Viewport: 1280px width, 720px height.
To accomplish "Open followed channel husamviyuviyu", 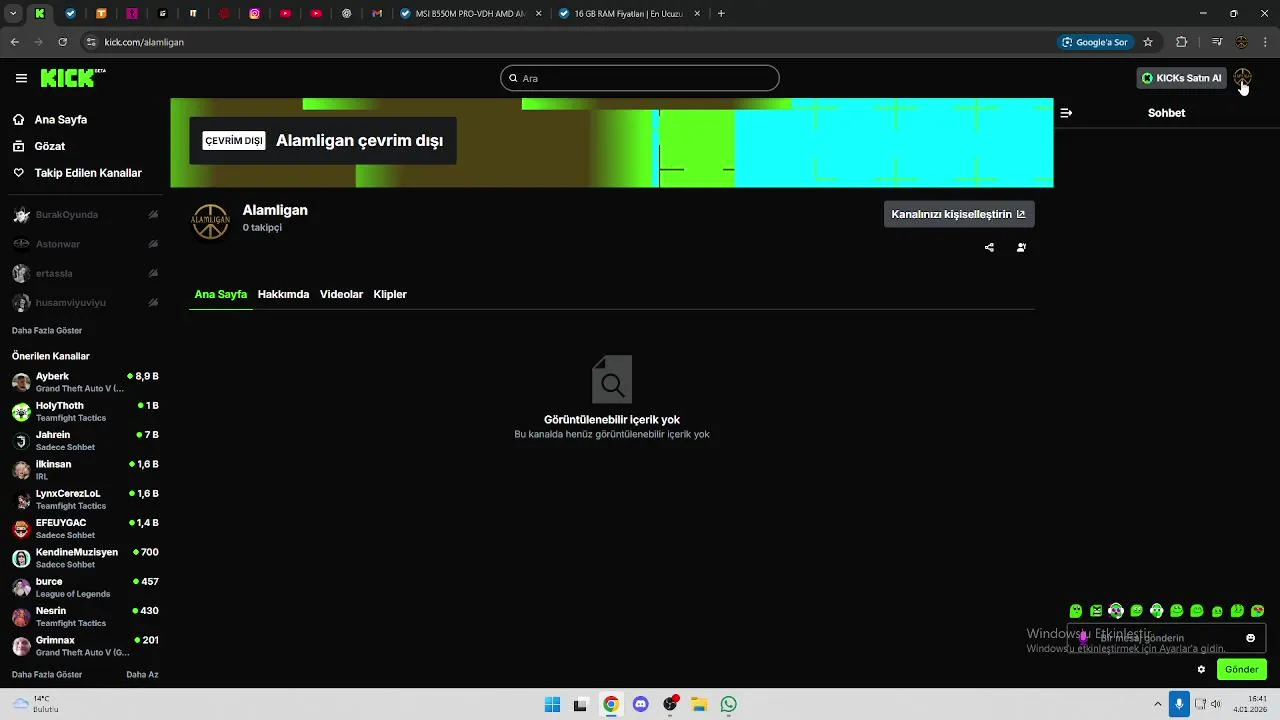I will coord(85,302).
